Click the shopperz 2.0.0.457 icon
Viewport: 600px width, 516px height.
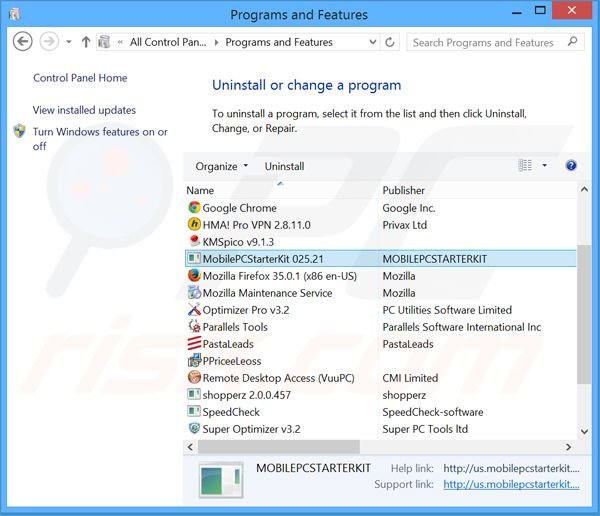click(x=194, y=394)
